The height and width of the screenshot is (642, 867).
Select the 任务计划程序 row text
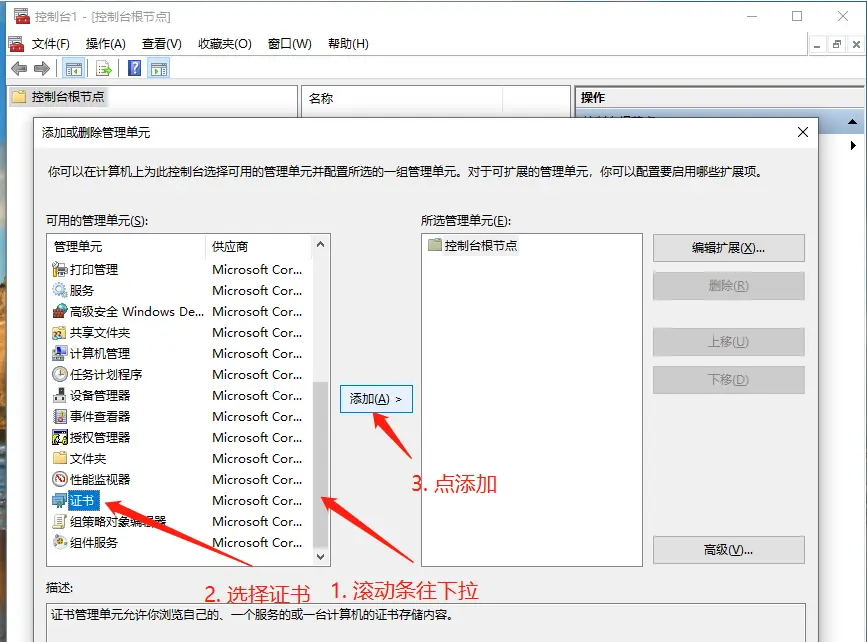coord(106,374)
